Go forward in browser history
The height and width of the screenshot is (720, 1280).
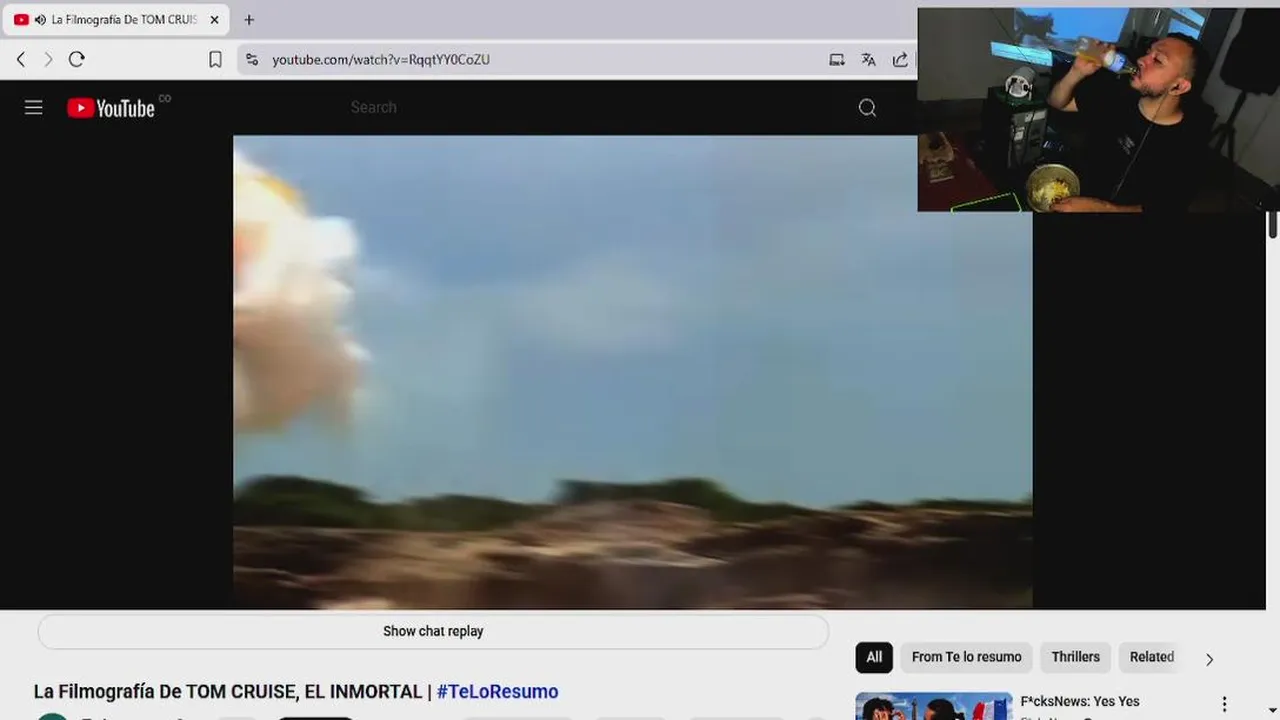[x=48, y=60]
